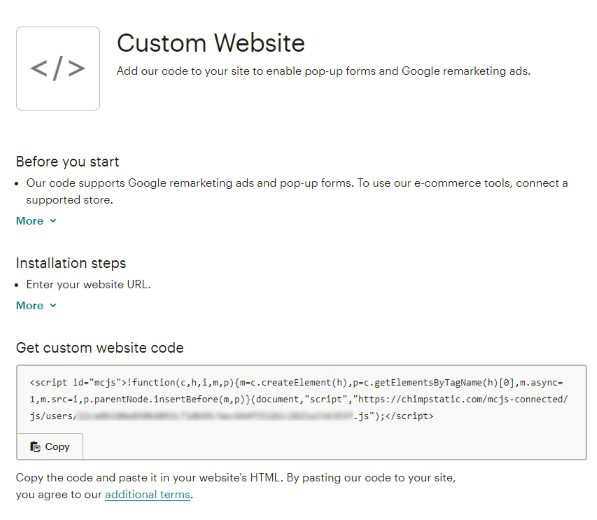Click the 'Add our code to your site' description
Image resolution: width=597 pixels, height=520 pixels.
click(x=323, y=71)
